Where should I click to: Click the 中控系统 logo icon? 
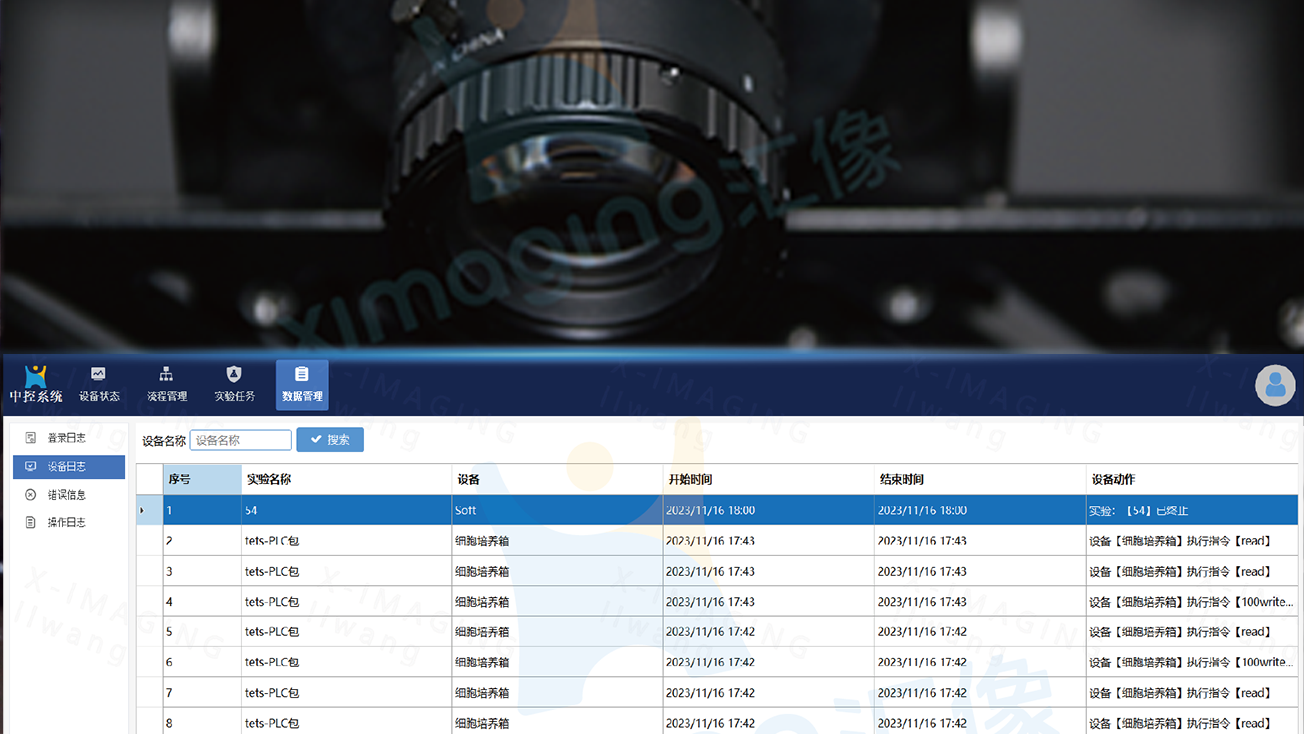click(x=36, y=377)
